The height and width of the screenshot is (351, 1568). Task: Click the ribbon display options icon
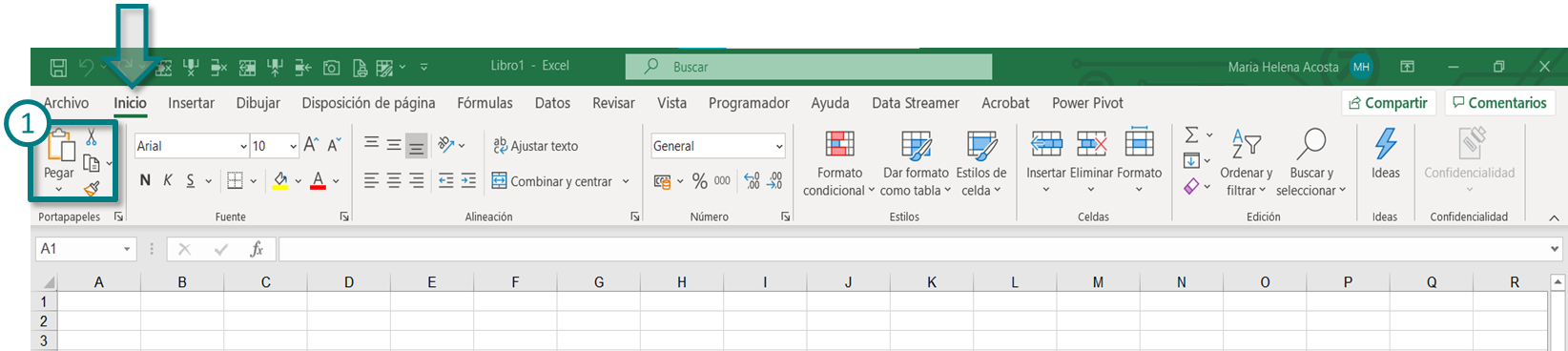tap(1407, 67)
